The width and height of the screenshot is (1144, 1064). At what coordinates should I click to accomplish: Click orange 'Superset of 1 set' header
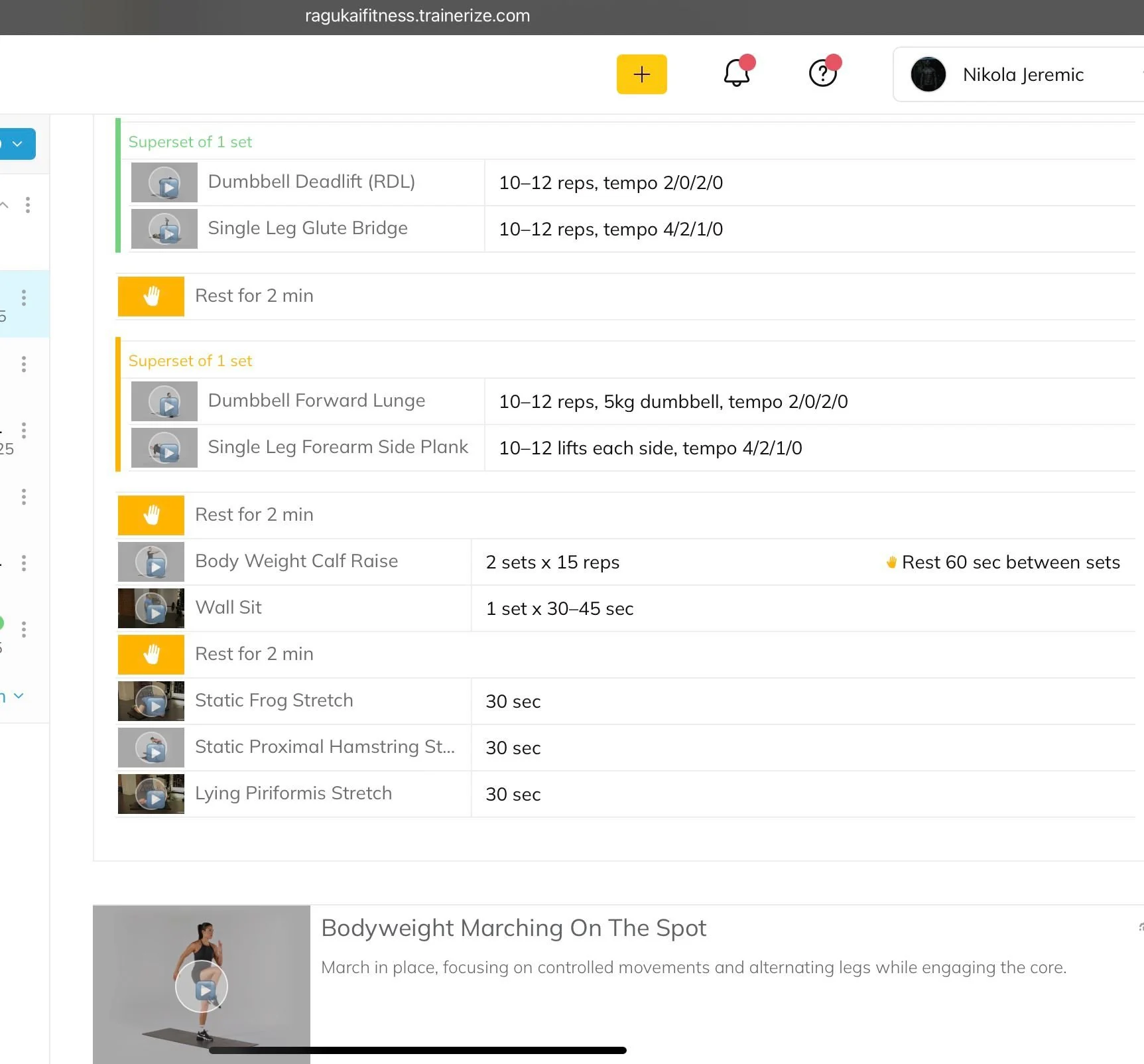point(190,361)
